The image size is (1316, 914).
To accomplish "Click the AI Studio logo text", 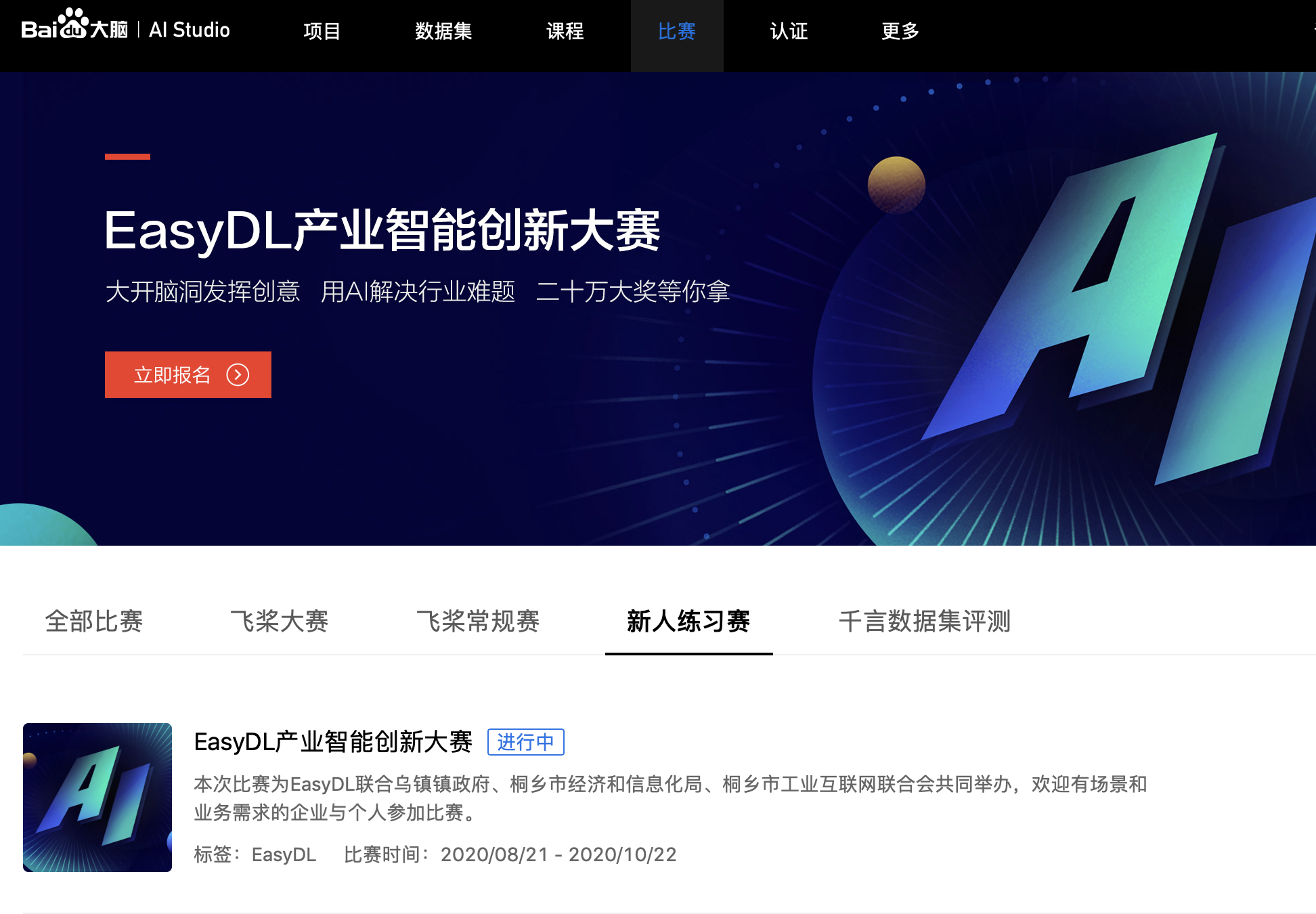I will pyautogui.click(x=189, y=30).
